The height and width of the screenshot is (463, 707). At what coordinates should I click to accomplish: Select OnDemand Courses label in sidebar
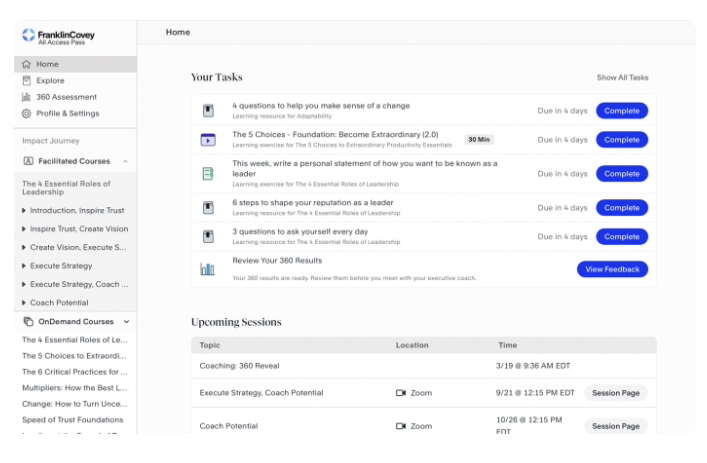click(x=76, y=321)
